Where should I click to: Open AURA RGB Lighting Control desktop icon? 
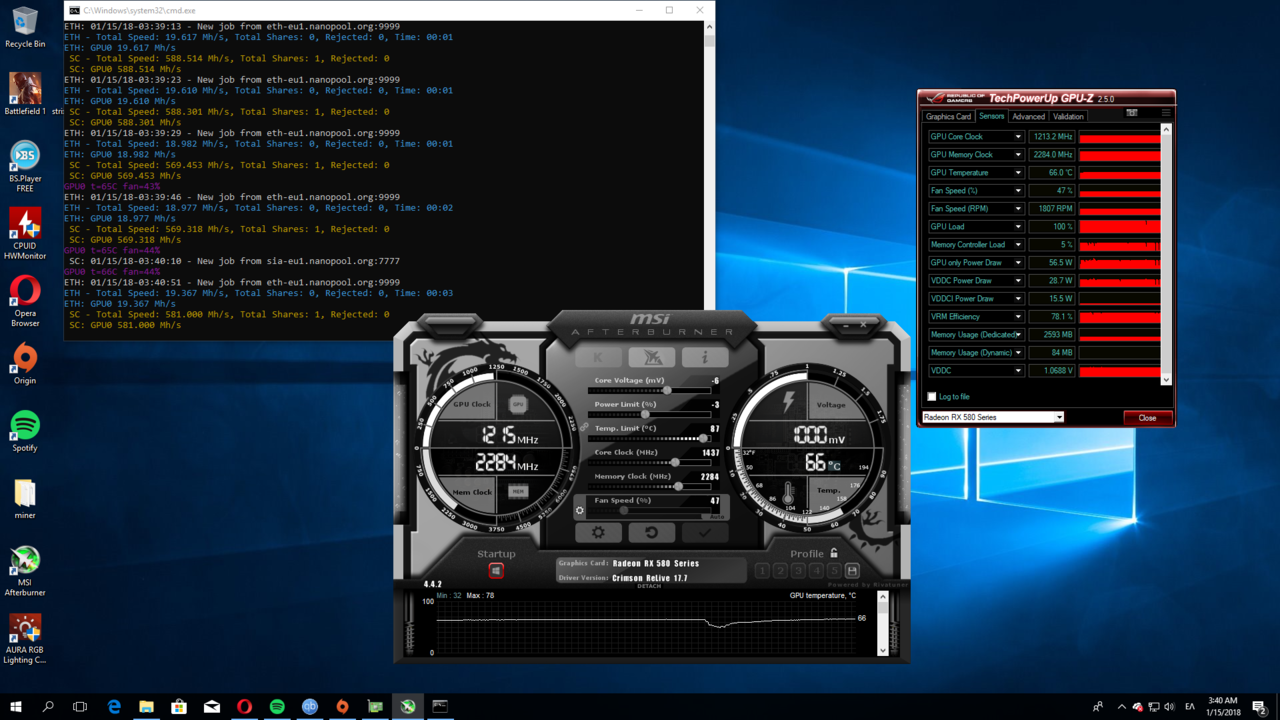tap(25, 639)
